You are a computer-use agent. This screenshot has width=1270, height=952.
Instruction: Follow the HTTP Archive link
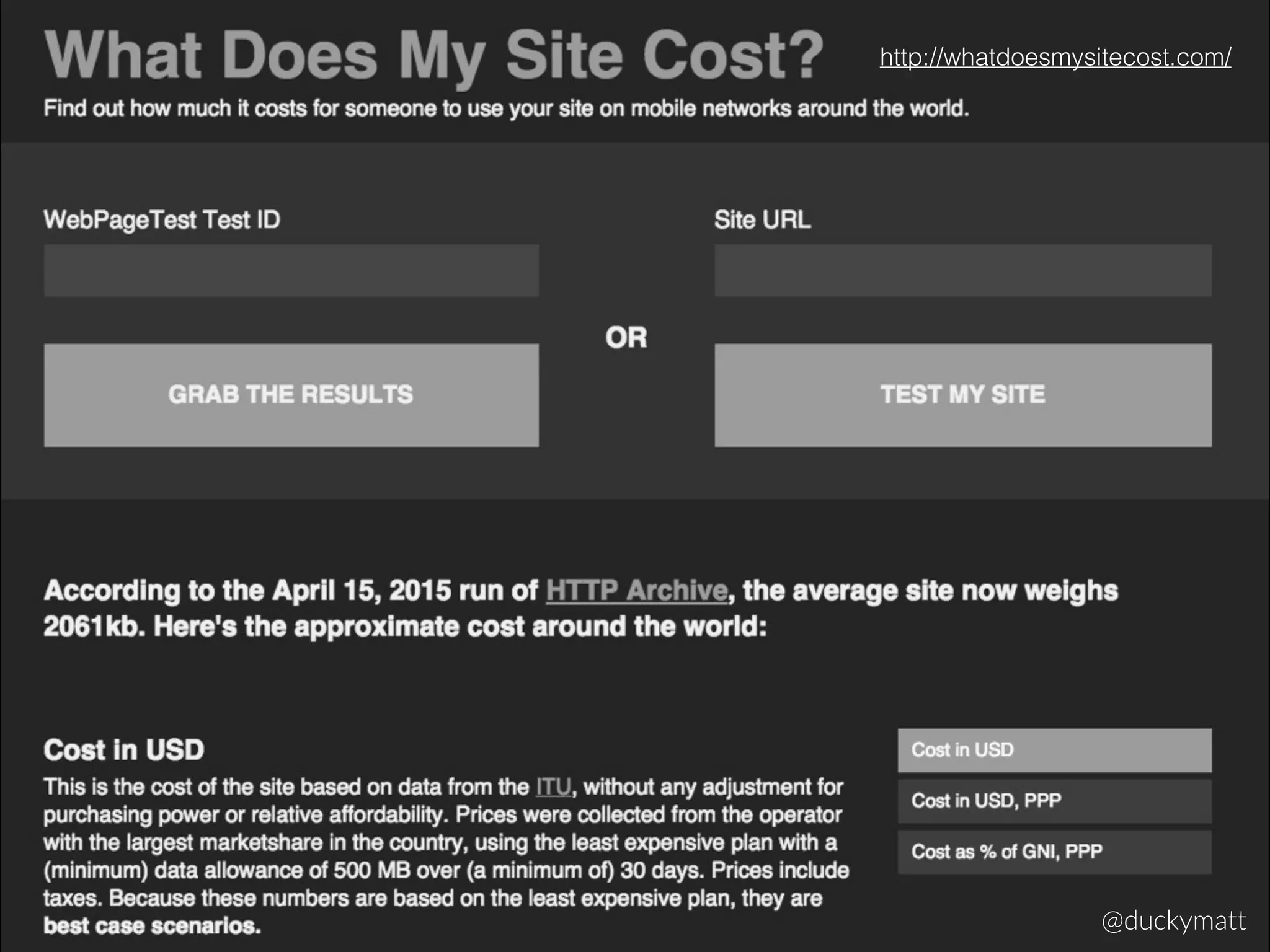[x=636, y=590]
